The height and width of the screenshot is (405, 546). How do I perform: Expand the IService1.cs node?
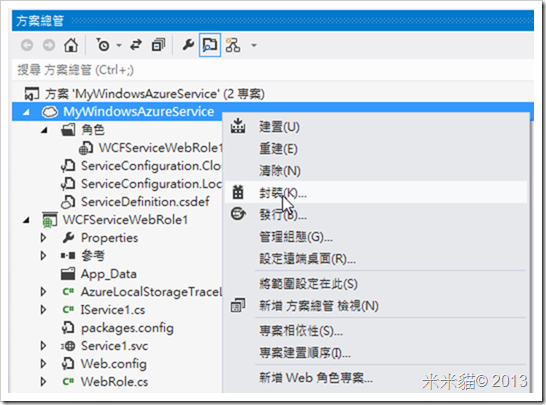tap(44, 310)
